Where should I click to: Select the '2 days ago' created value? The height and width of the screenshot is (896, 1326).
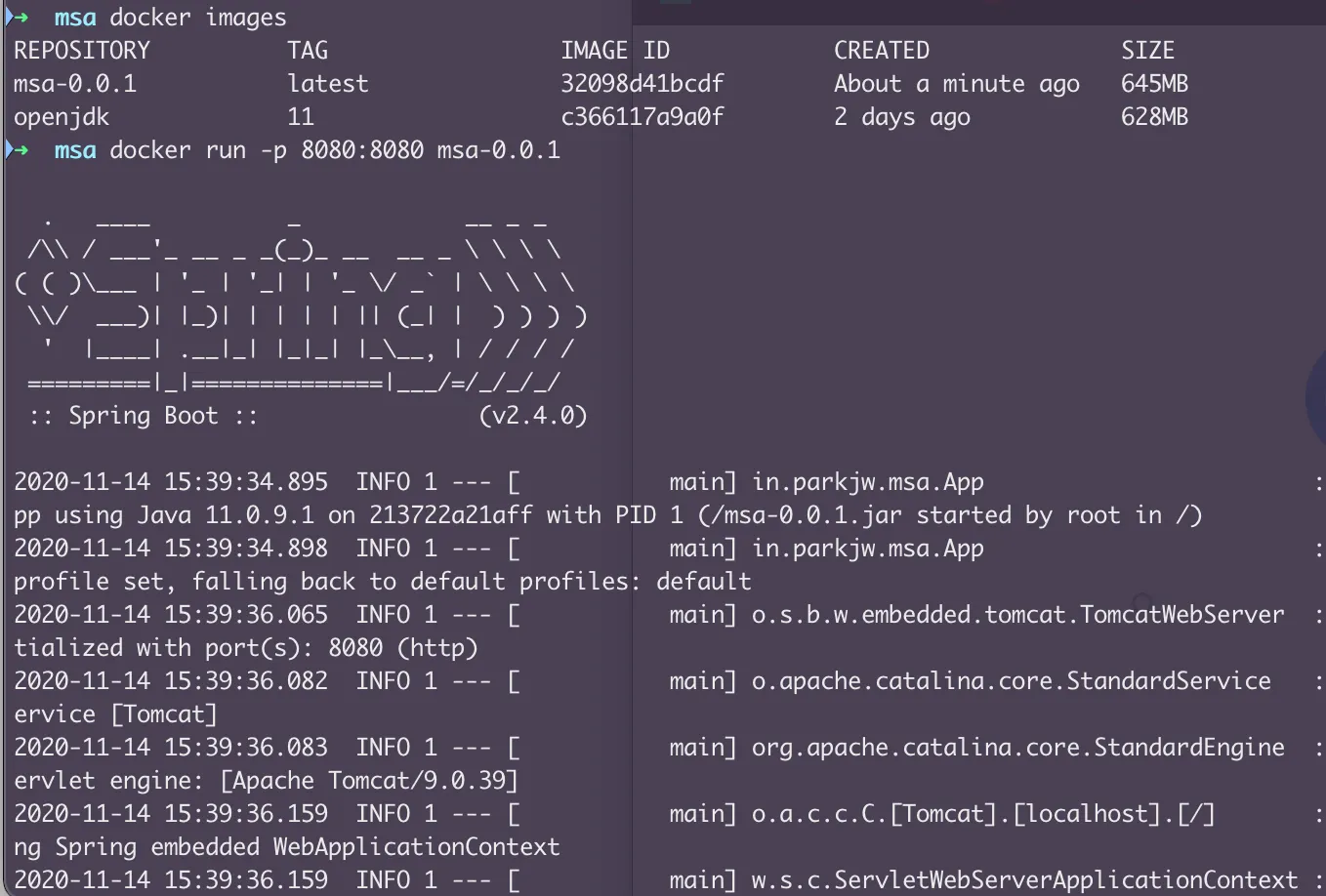coord(902,117)
